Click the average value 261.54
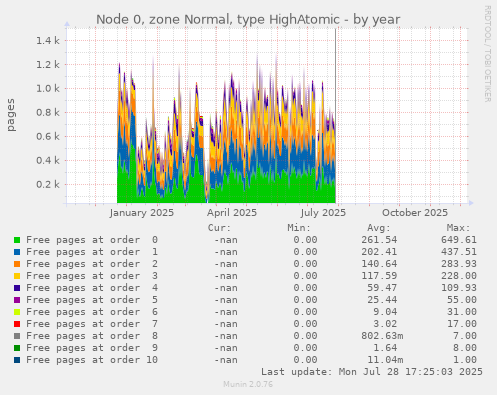 pos(379,240)
